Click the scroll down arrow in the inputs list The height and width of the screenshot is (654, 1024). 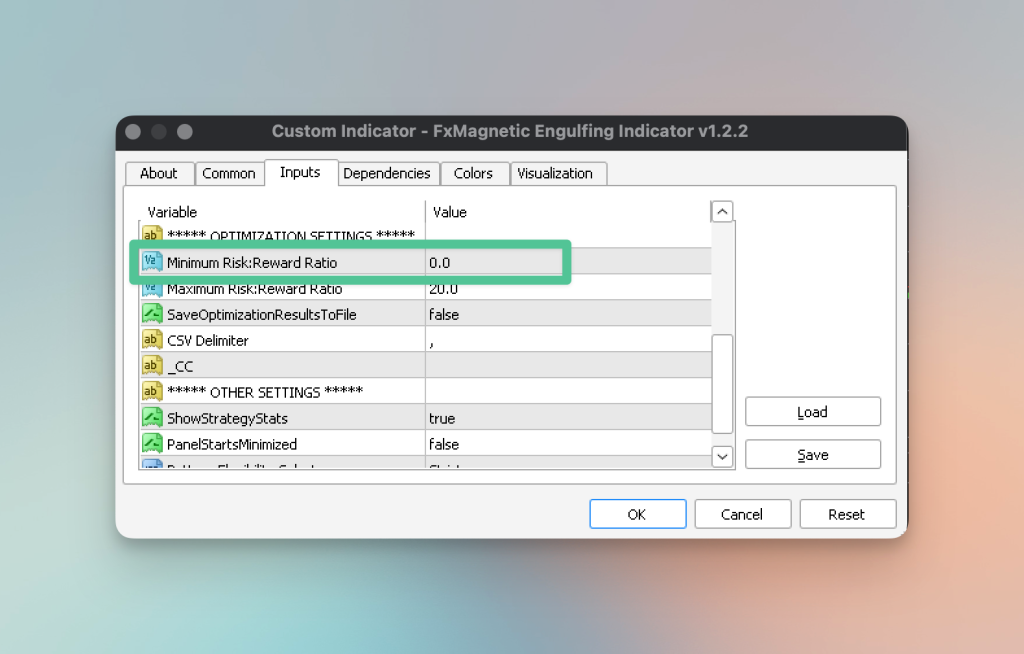click(x=722, y=457)
